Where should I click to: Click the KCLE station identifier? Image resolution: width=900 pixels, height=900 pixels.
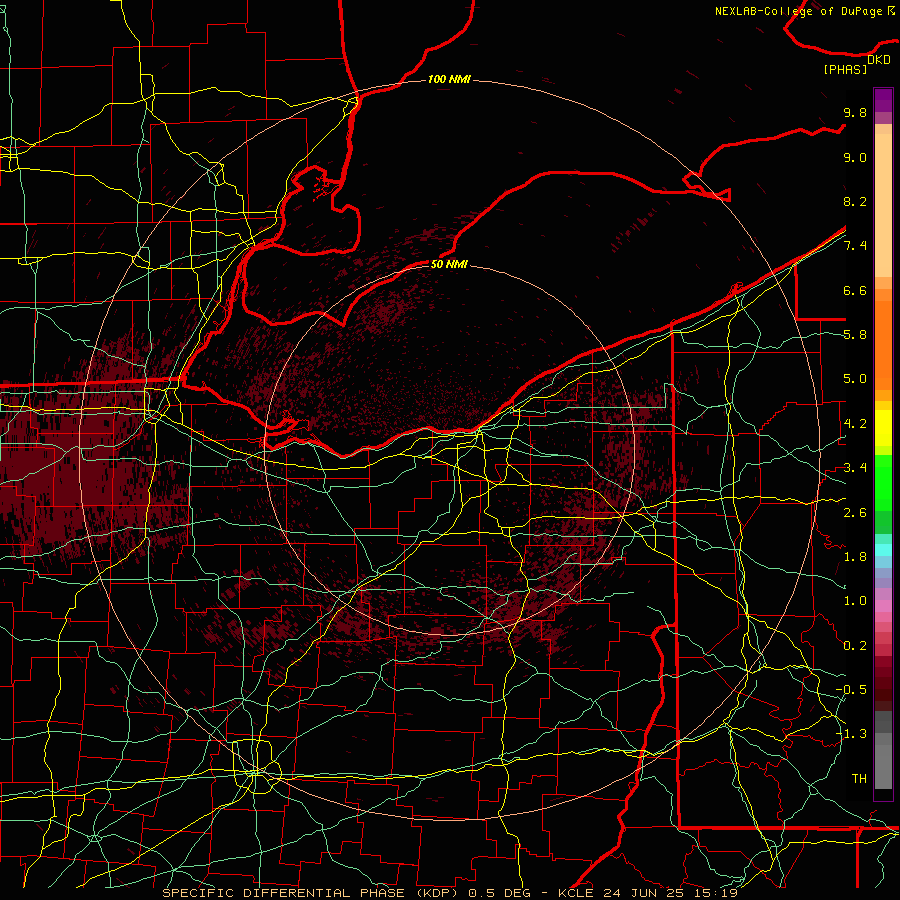tap(577, 893)
